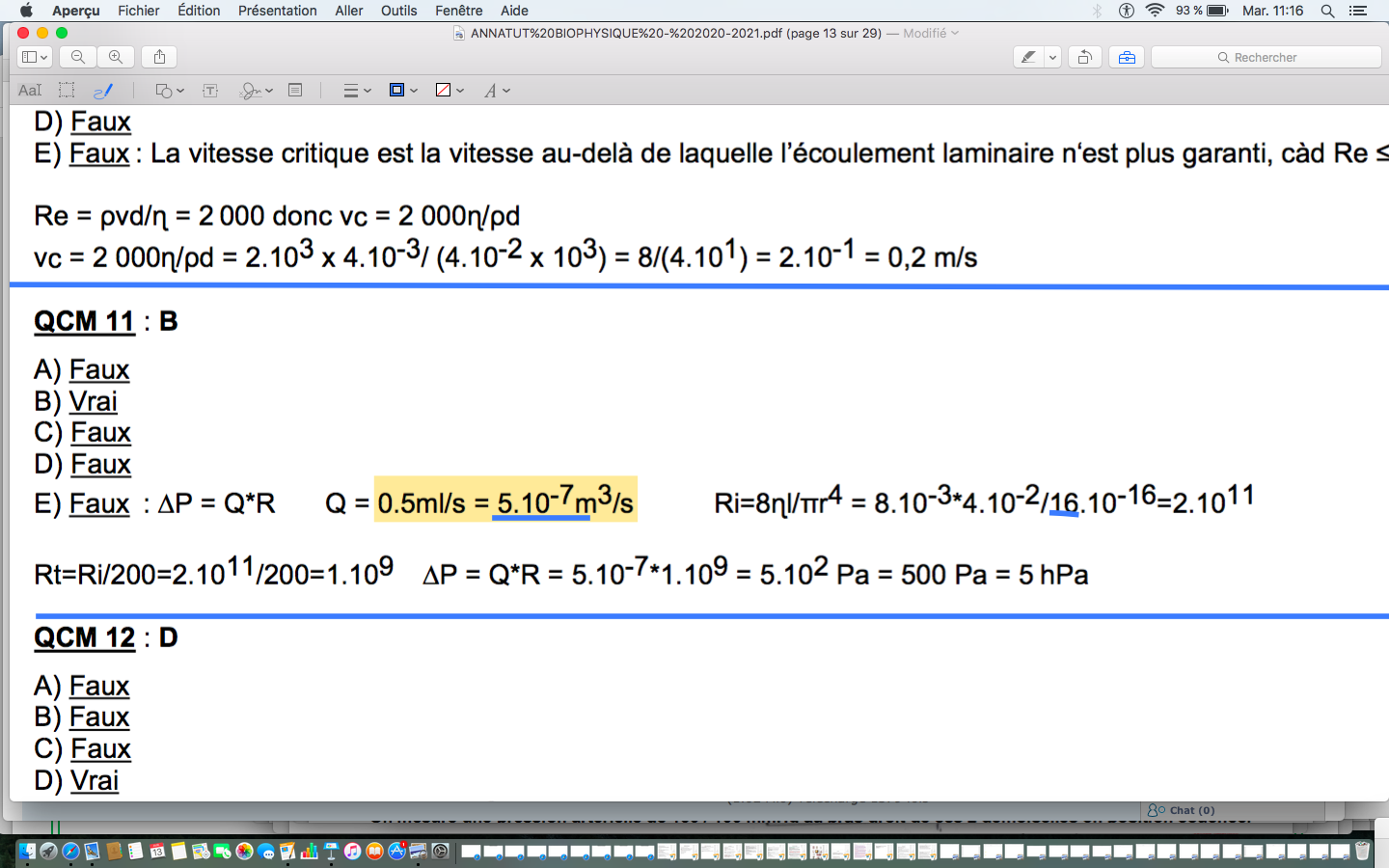Toggle the highlighter pen button
1389x868 pixels.
point(1029,57)
